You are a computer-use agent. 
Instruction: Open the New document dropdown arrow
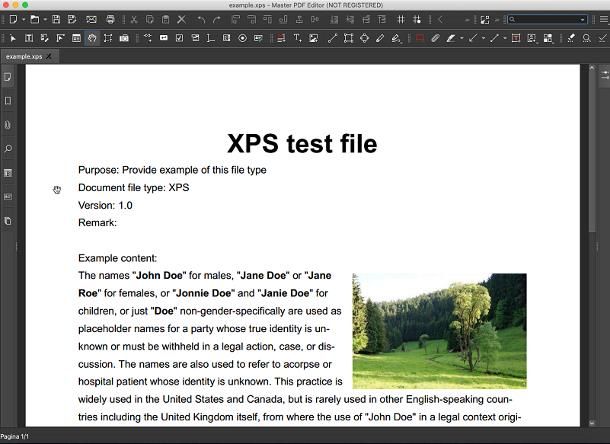point(23,19)
